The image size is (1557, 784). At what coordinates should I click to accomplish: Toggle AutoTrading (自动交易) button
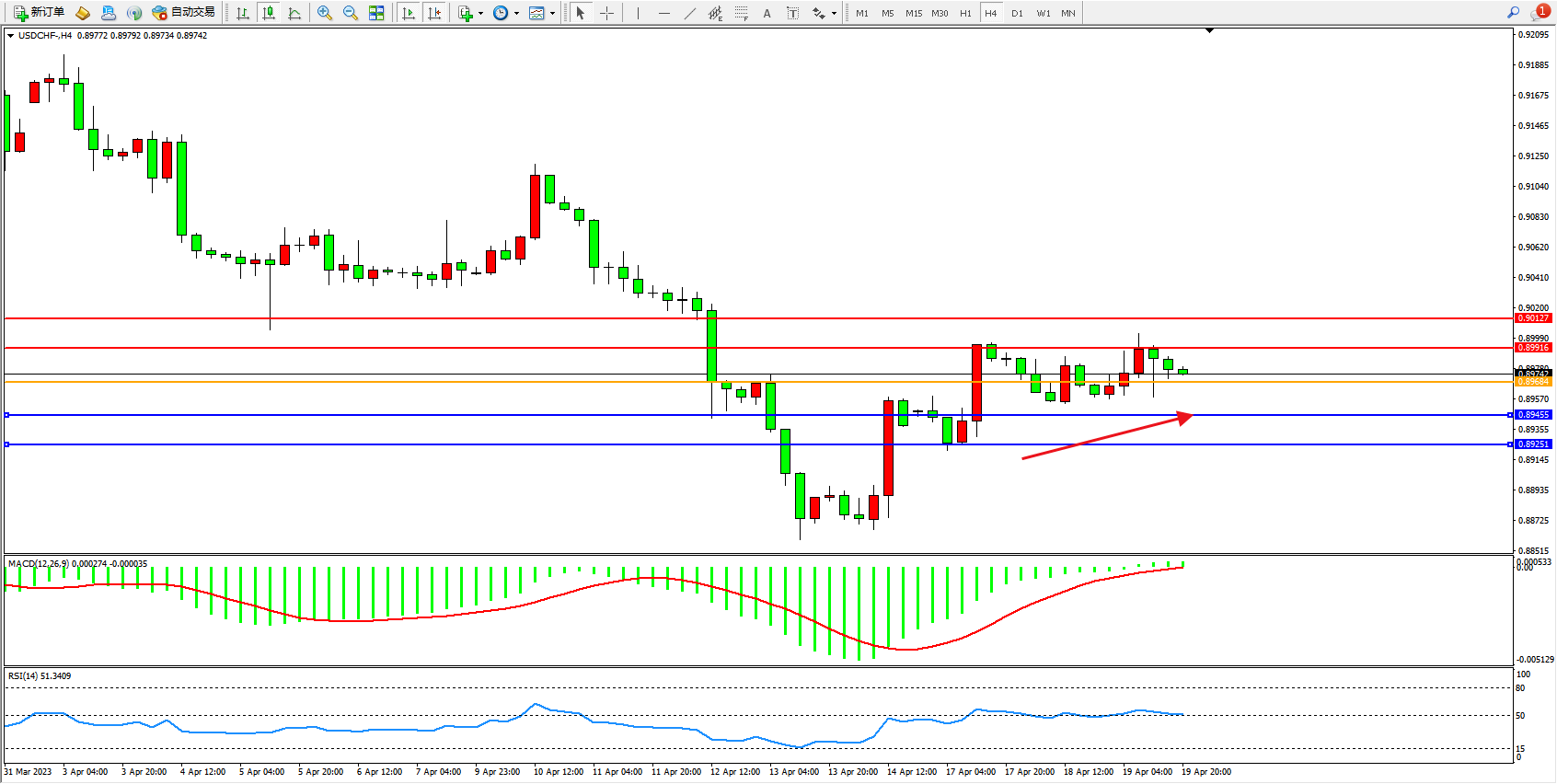[x=183, y=13]
